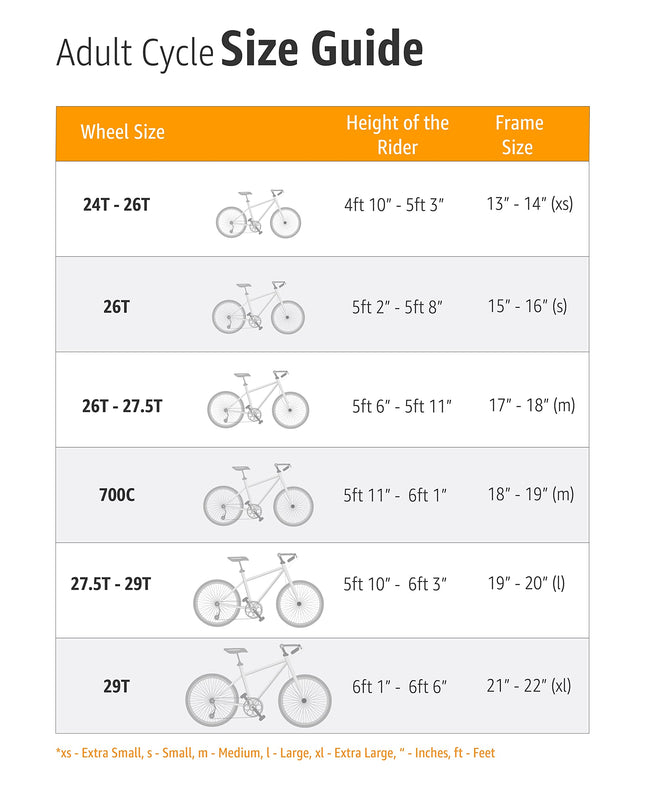Image resolution: width=645 pixels, height=790 pixels.
Task: Click frame size 19″ - 20″ (l)
Action: (526, 583)
